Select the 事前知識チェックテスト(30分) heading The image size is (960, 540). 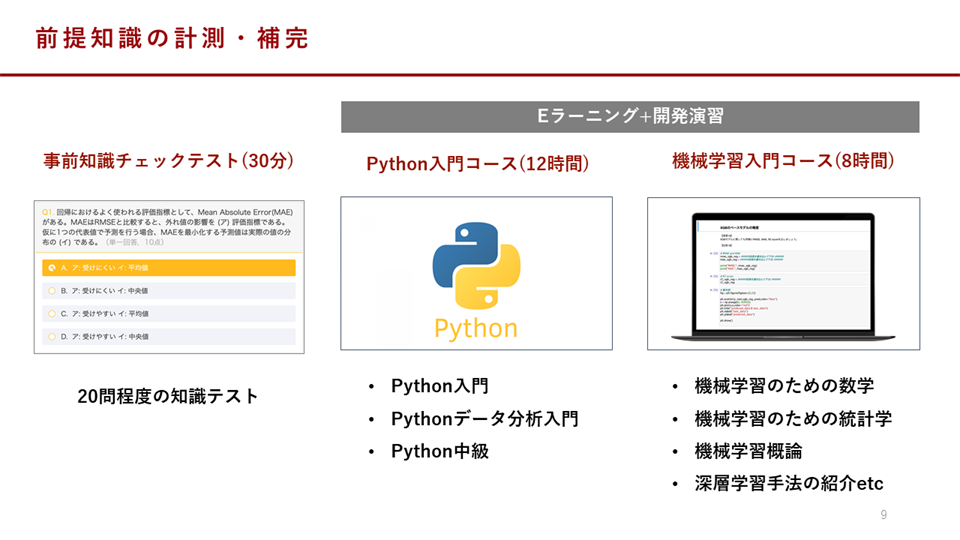pos(169,162)
